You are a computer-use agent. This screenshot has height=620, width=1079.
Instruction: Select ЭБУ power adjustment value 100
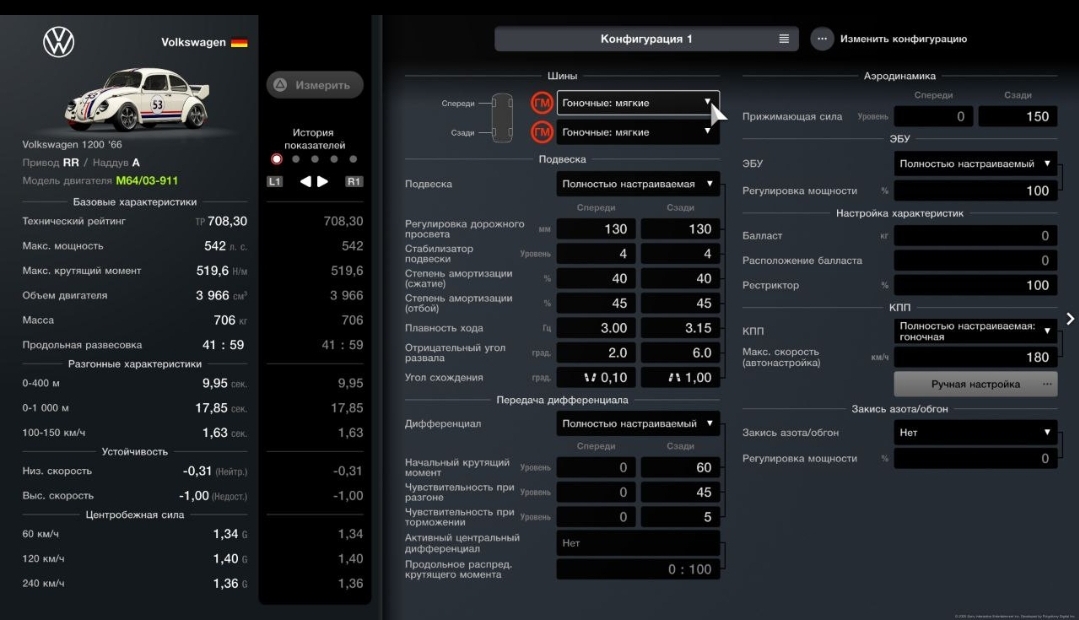coord(976,191)
